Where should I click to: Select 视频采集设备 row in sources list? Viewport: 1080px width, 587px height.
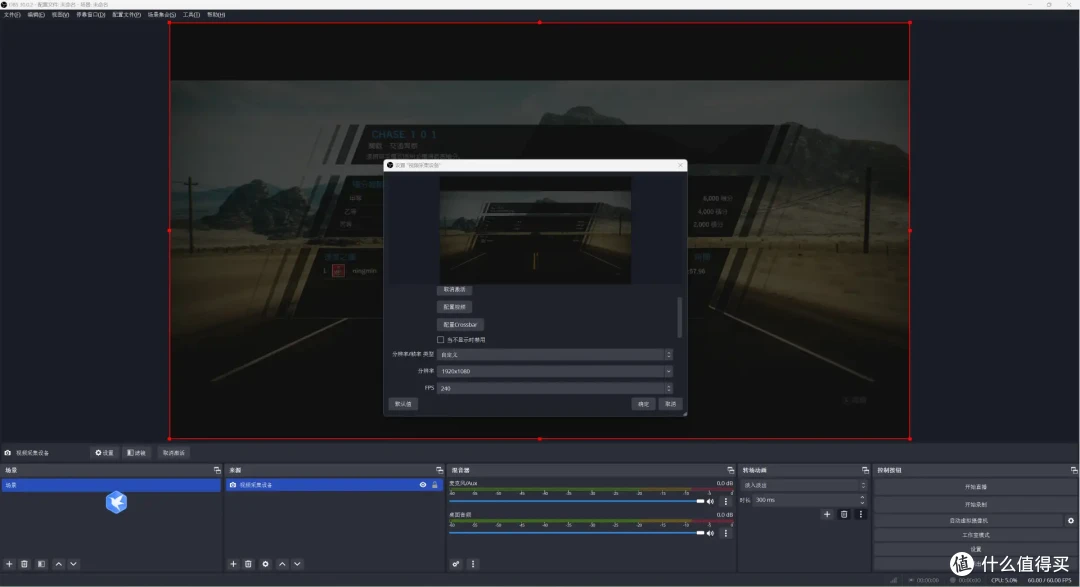[334, 485]
